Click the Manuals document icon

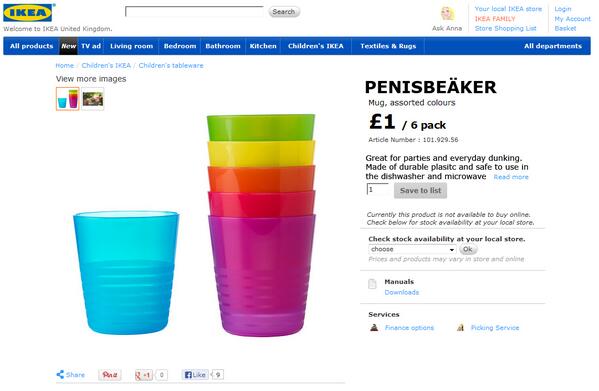click(372, 284)
